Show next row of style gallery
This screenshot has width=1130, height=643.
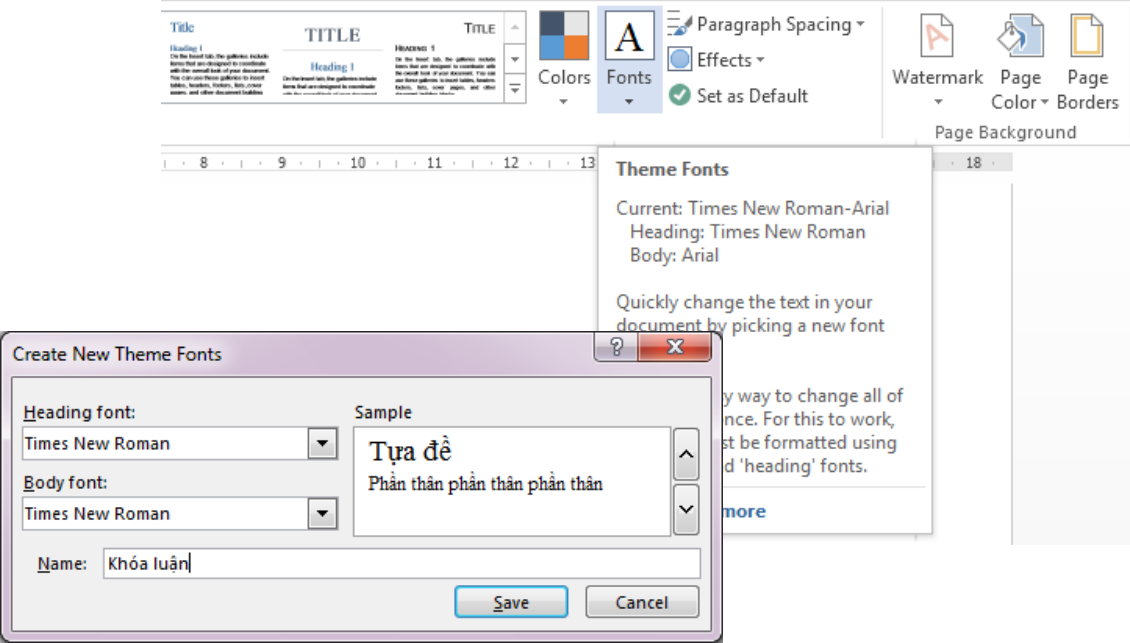pos(515,59)
